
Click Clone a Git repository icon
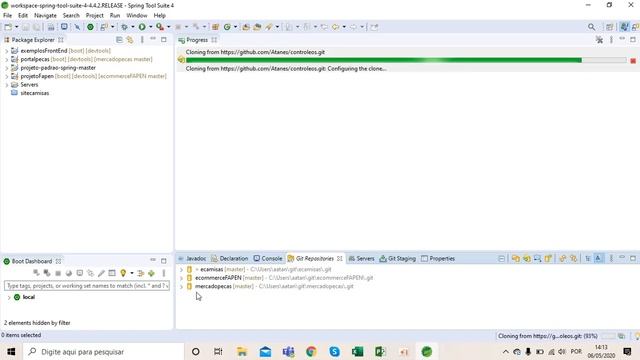tap(527, 258)
